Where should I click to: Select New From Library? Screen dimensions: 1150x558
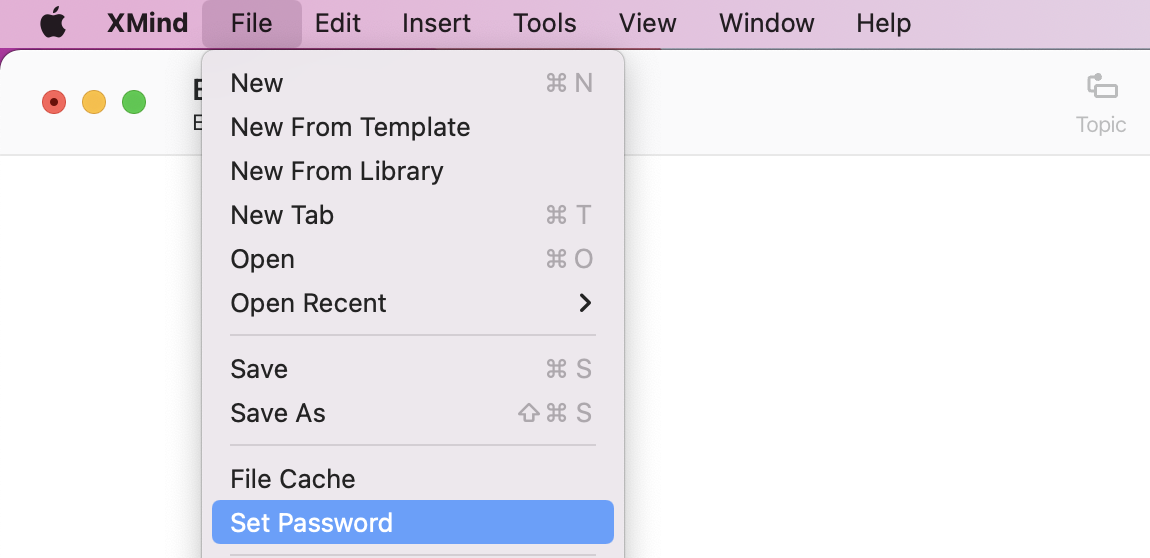pyautogui.click(x=413, y=171)
